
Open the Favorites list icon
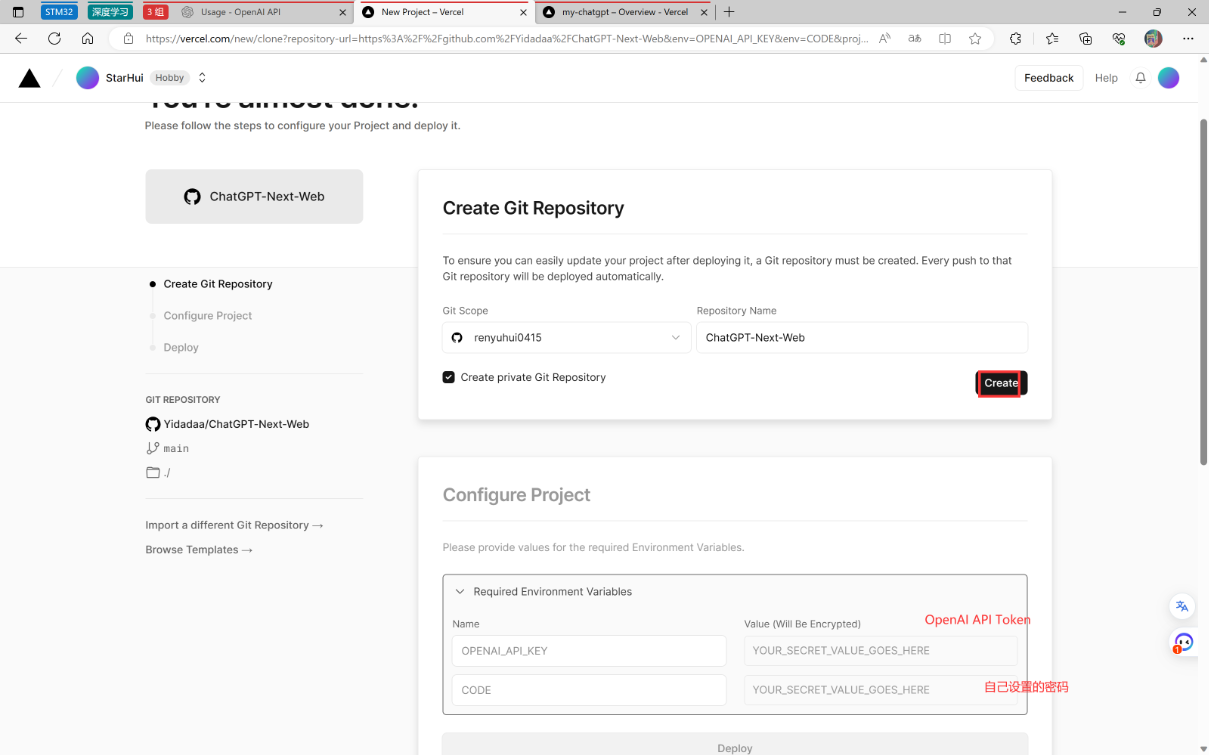tap(1052, 38)
